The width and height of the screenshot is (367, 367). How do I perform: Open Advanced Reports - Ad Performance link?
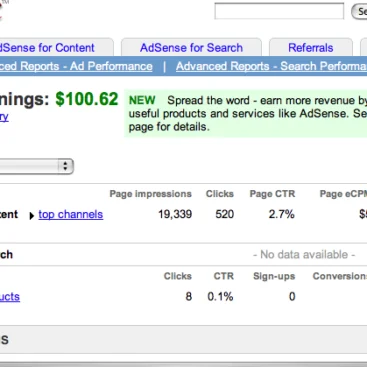click(x=76, y=66)
